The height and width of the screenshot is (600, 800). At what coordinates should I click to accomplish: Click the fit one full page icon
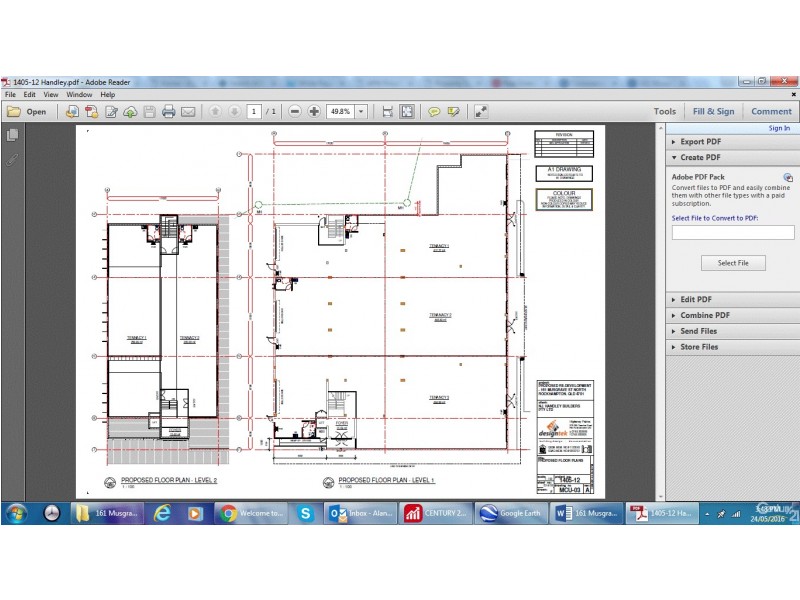pyautogui.click(x=407, y=112)
